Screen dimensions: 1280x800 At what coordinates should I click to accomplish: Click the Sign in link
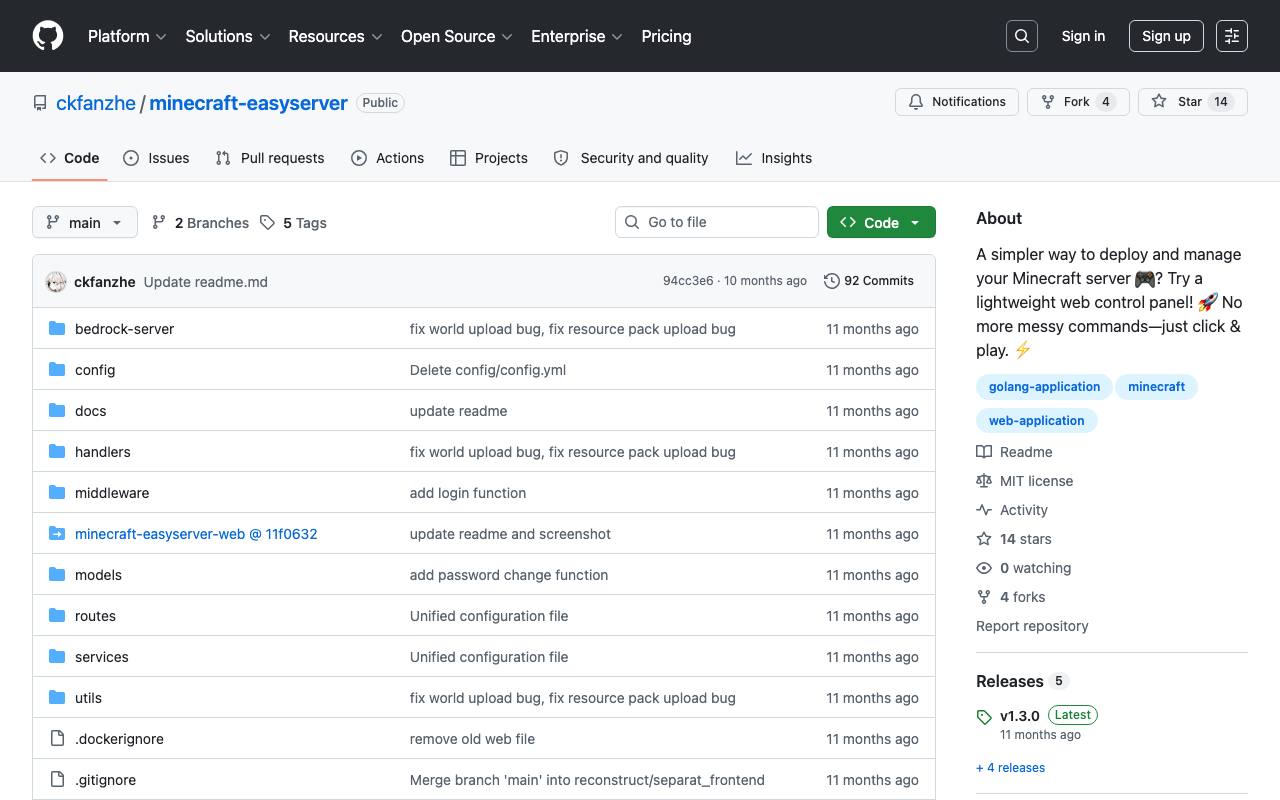[1083, 36]
